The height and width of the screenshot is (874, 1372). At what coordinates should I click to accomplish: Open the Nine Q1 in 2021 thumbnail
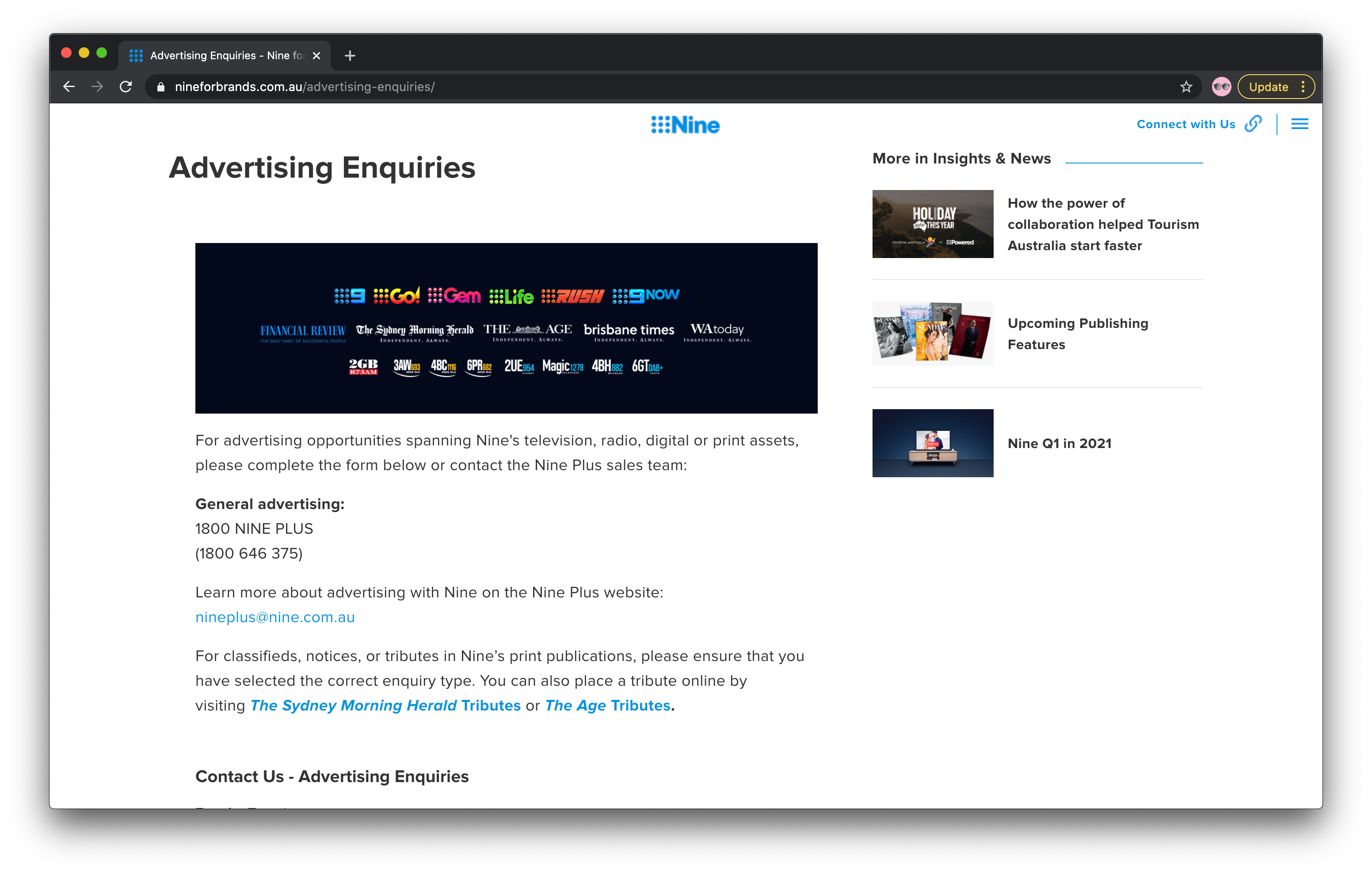[x=932, y=443]
